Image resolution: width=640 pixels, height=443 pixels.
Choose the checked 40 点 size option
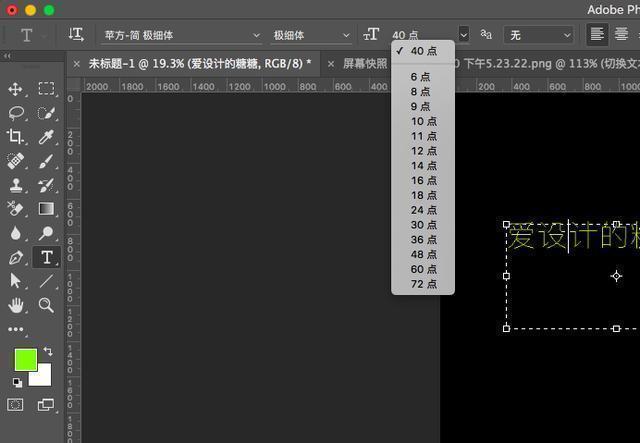point(423,51)
